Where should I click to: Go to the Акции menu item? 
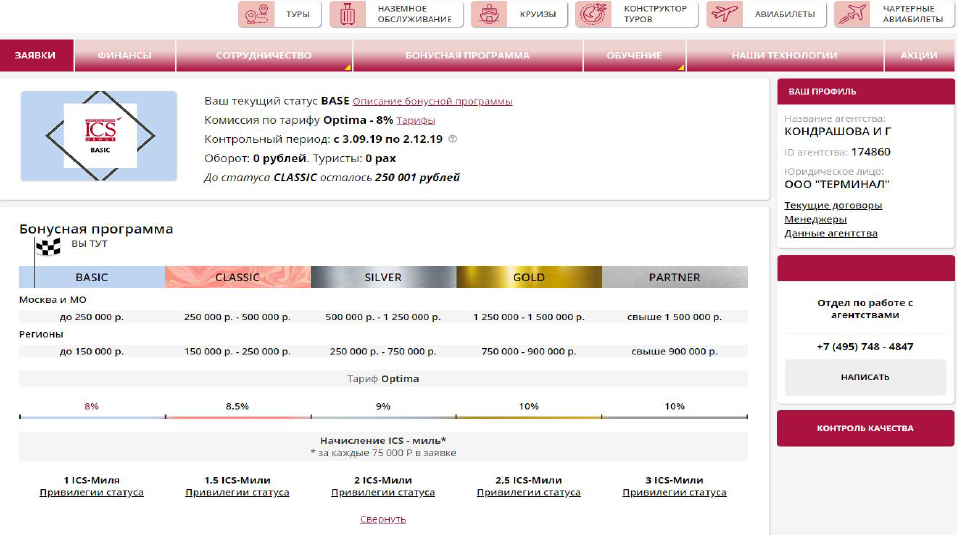click(x=918, y=56)
